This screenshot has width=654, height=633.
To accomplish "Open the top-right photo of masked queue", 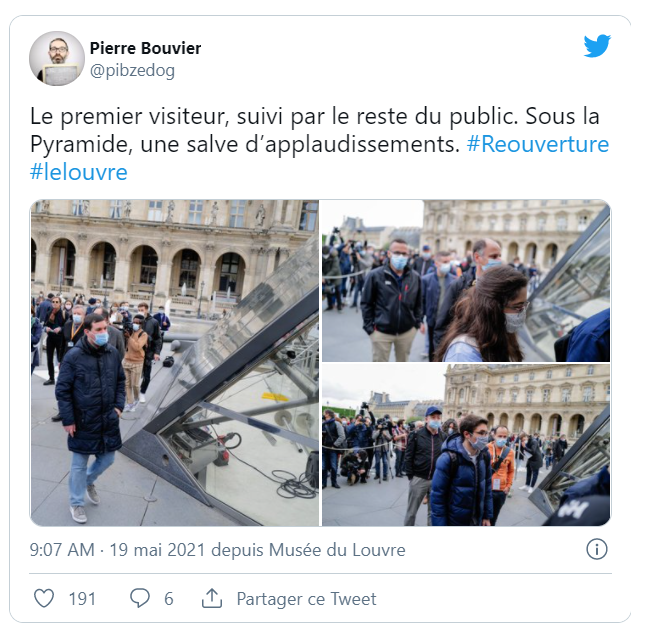I will 466,281.
